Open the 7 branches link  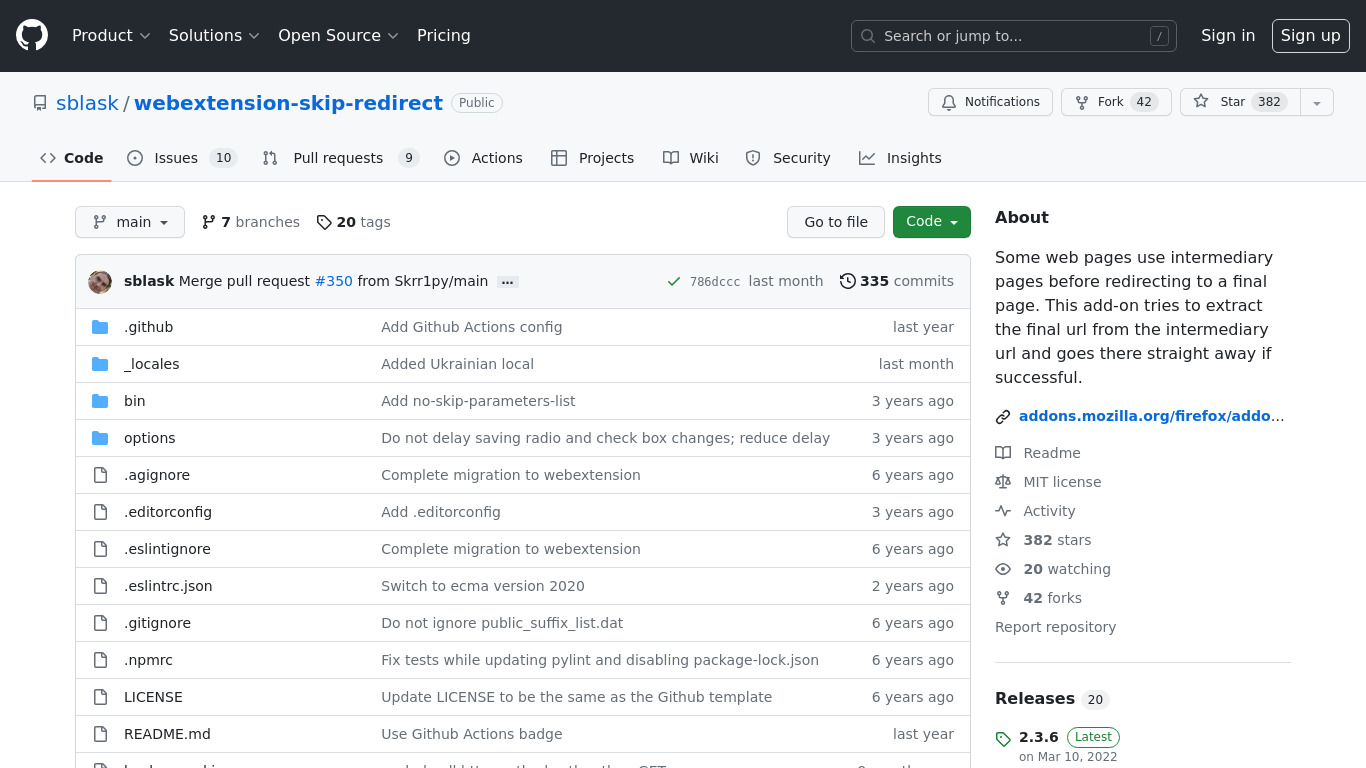point(251,222)
